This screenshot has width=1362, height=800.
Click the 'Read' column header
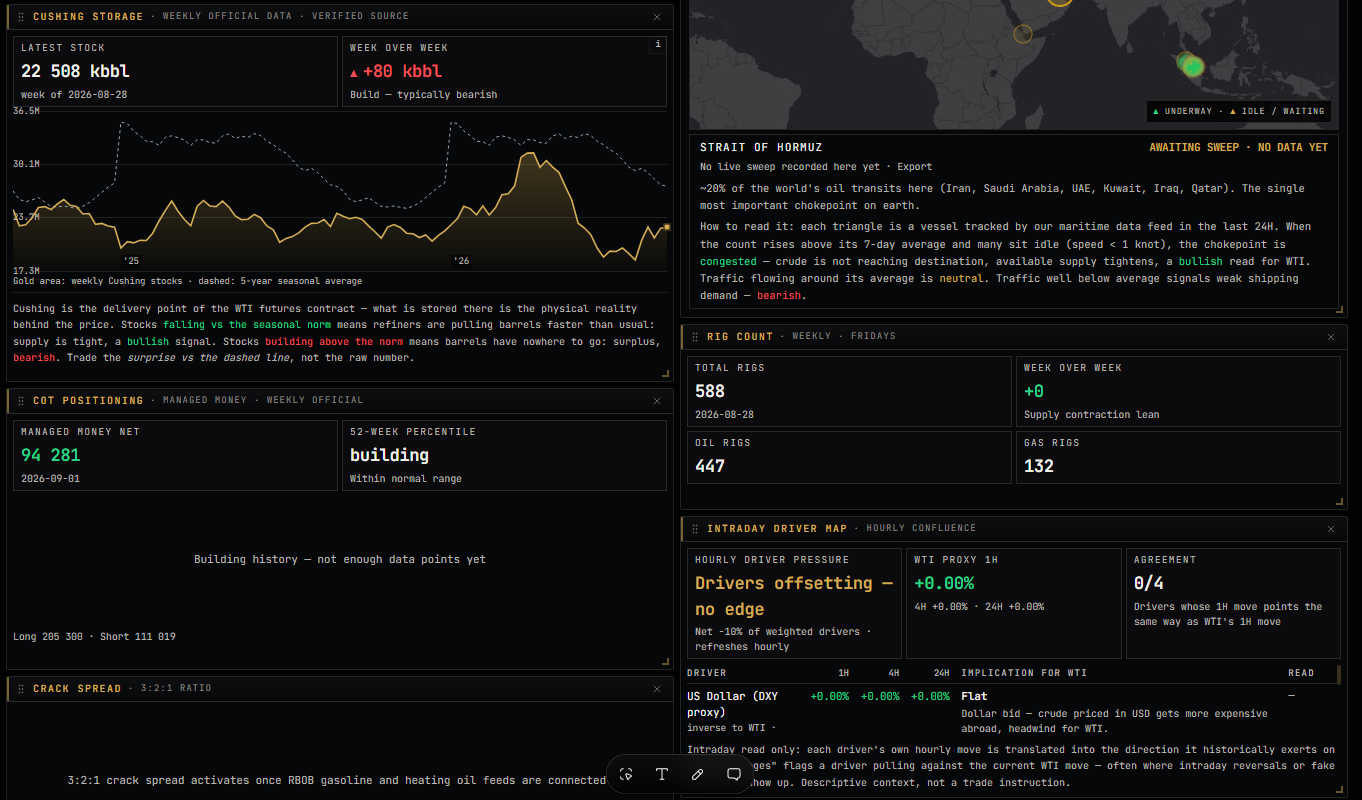1301,673
